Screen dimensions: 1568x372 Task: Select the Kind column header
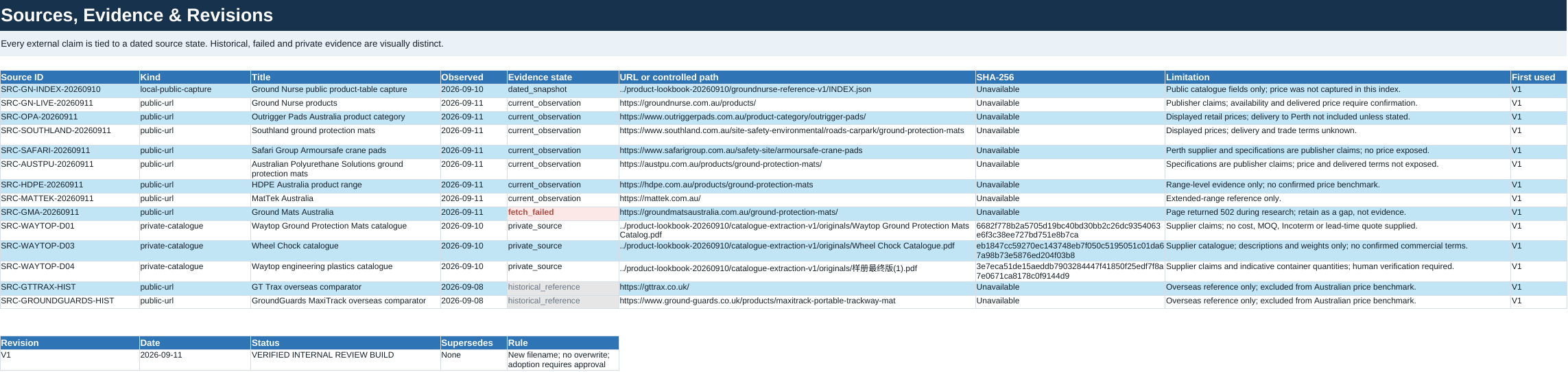(195, 77)
